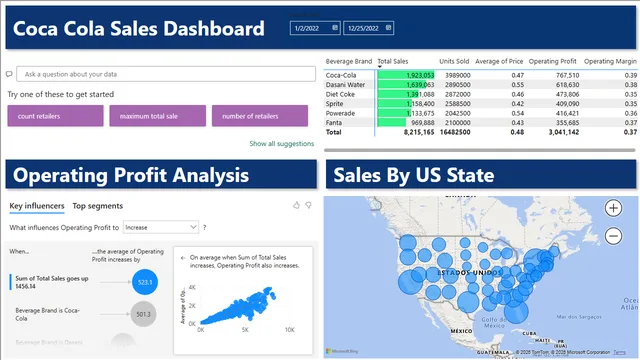Open the start date calendar picker icon
The width and height of the screenshot is (640, 360).
coord(335,28)
